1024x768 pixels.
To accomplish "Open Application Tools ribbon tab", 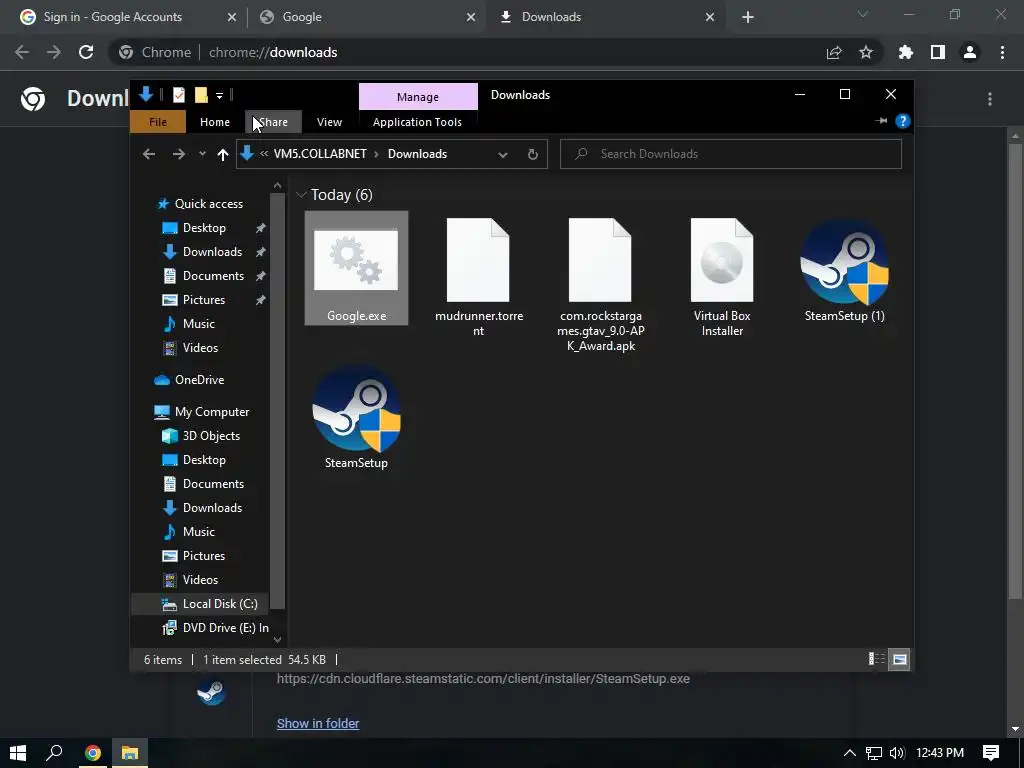I will pos(417,122).
